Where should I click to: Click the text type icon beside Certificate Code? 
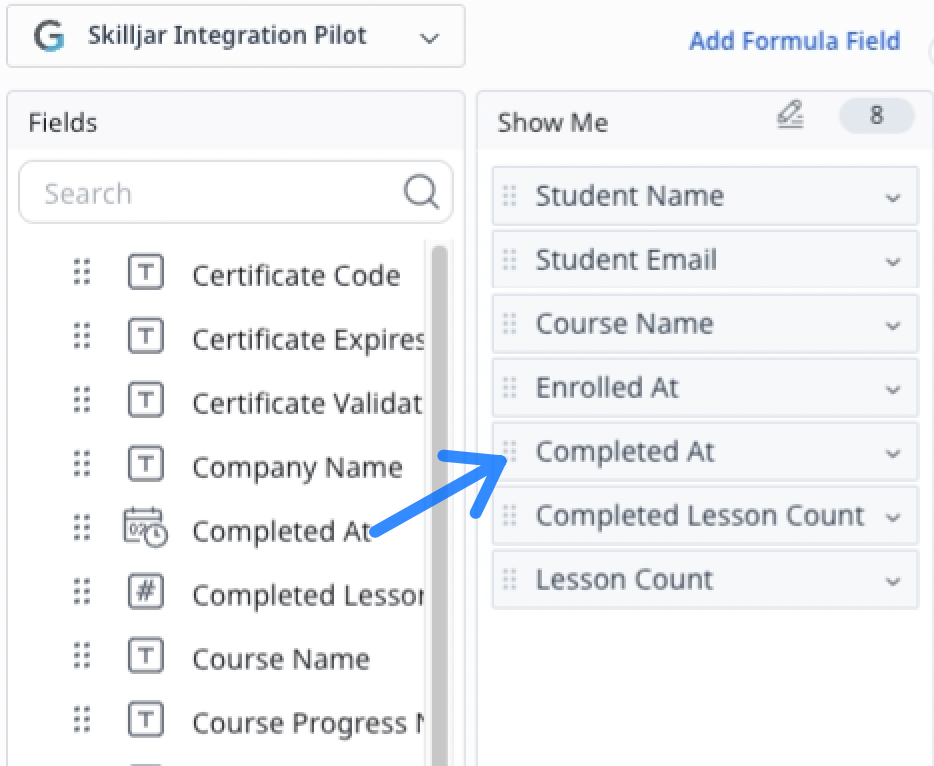[146, 272]
